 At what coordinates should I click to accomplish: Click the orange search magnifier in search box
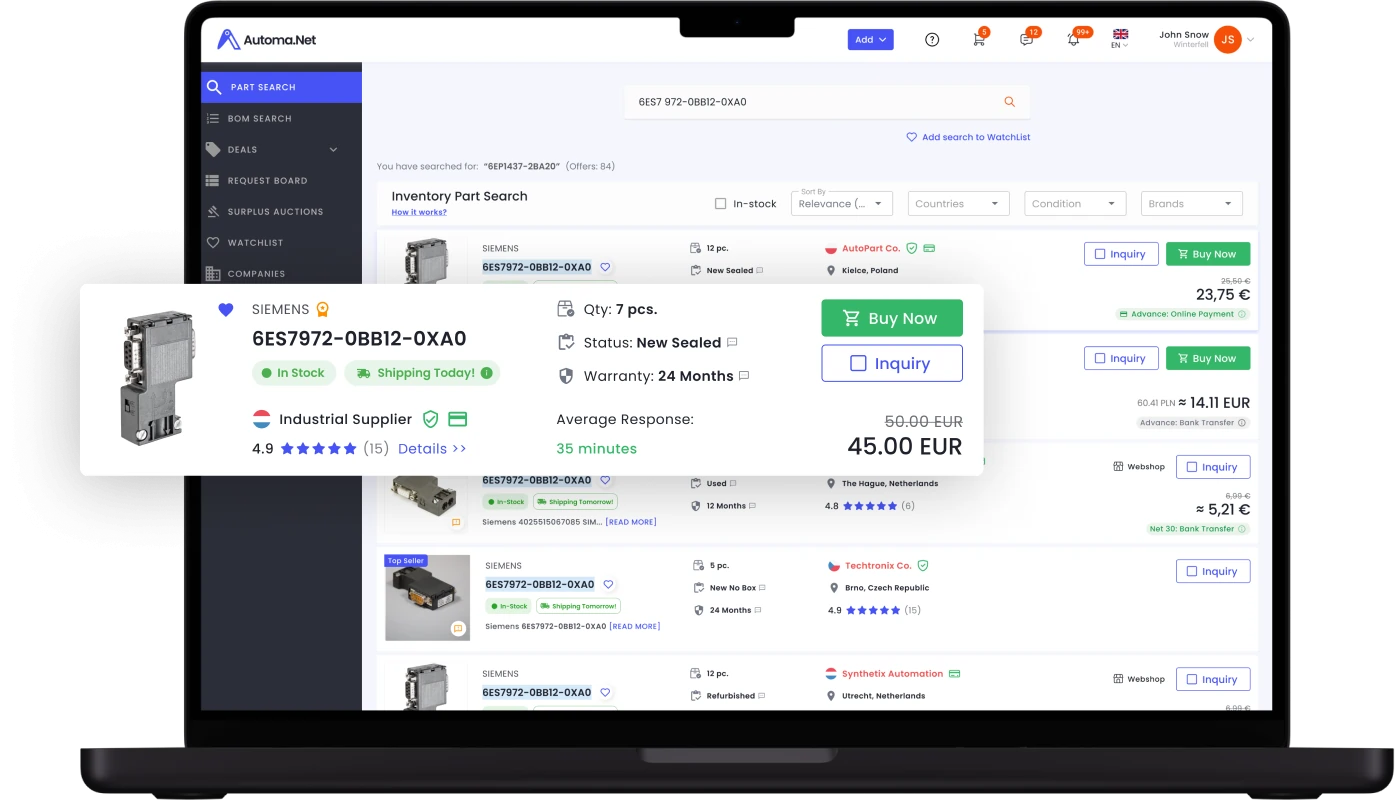1009,102
